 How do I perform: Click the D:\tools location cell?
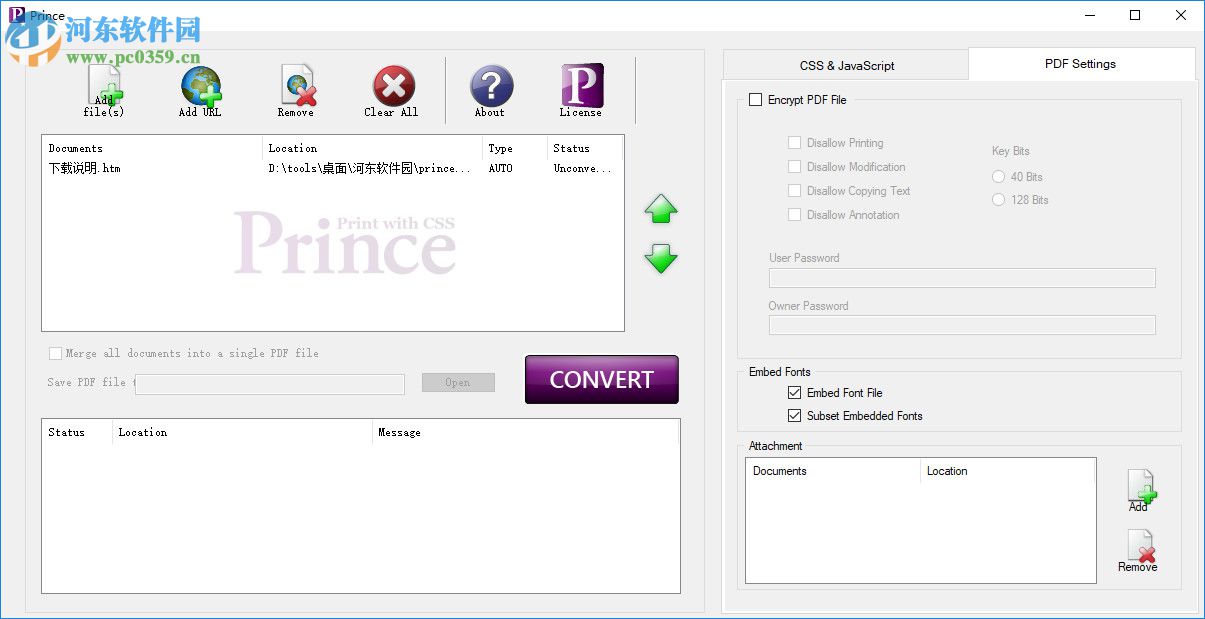(368, 168)
